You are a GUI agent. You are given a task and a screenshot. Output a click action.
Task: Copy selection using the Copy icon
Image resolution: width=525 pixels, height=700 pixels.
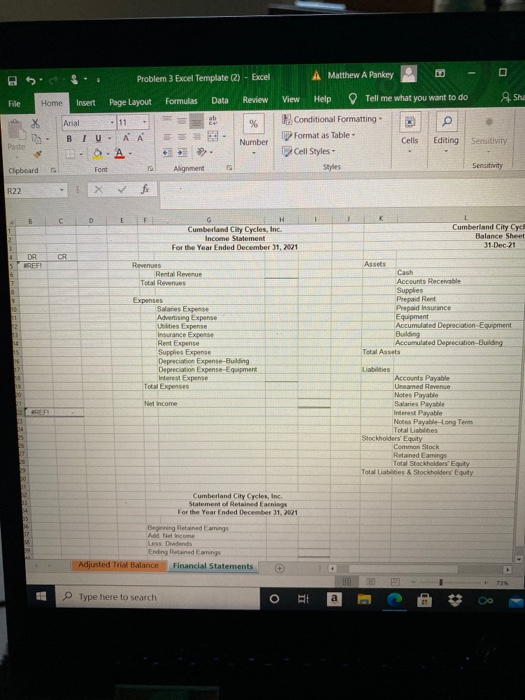coord(37,139)
